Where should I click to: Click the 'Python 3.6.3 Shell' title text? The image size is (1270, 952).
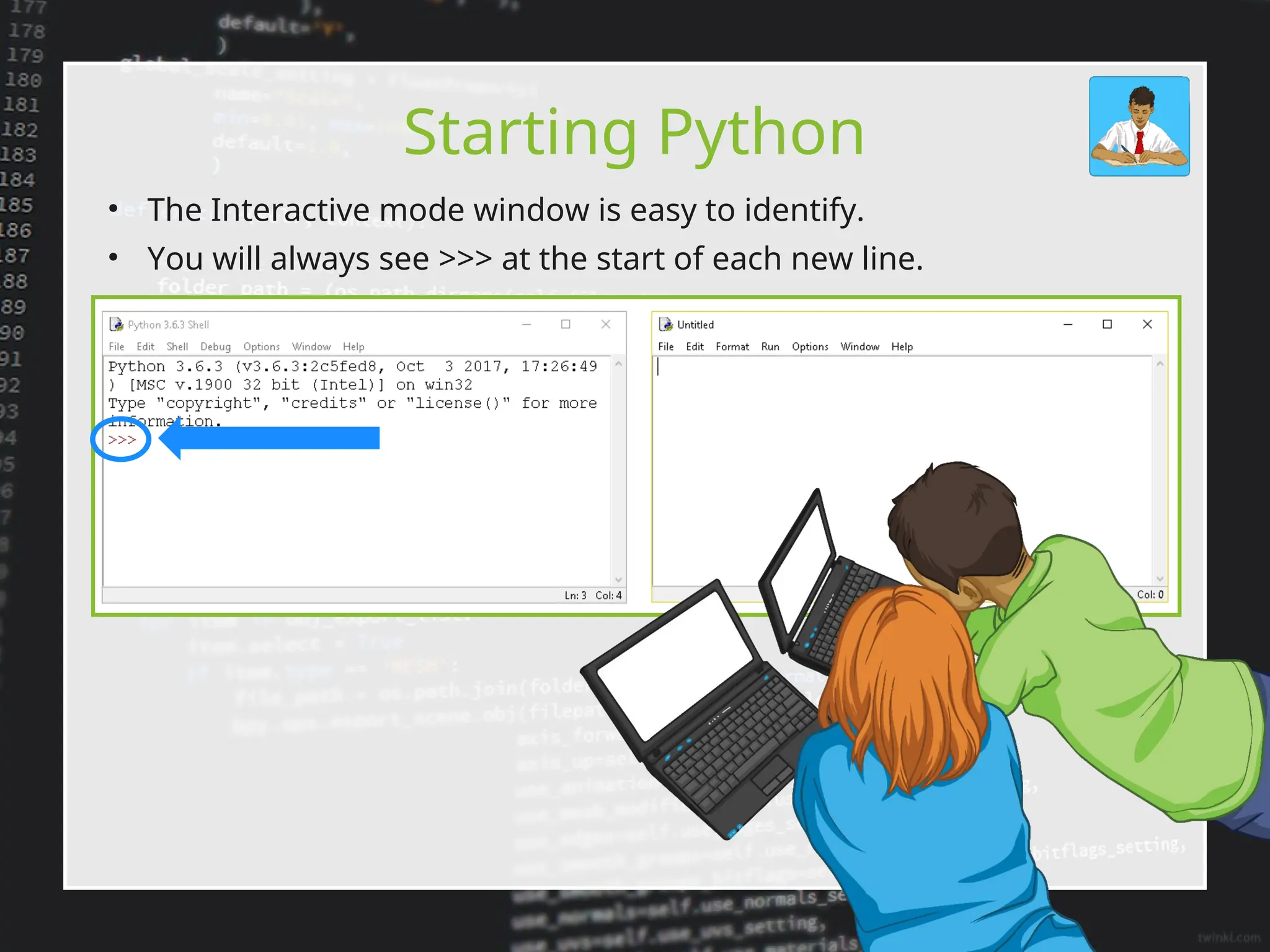[168, 325]
